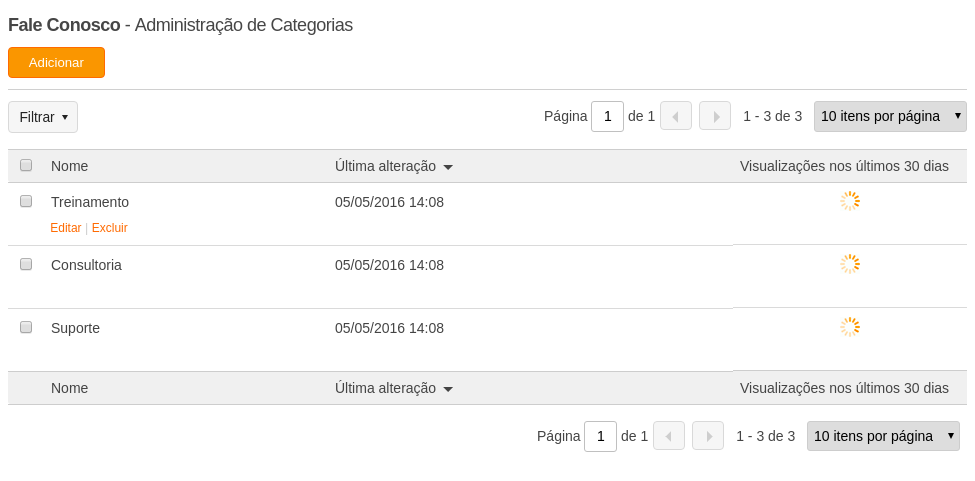Tick the Suporte row checkbox

click(x=26, y=327)
